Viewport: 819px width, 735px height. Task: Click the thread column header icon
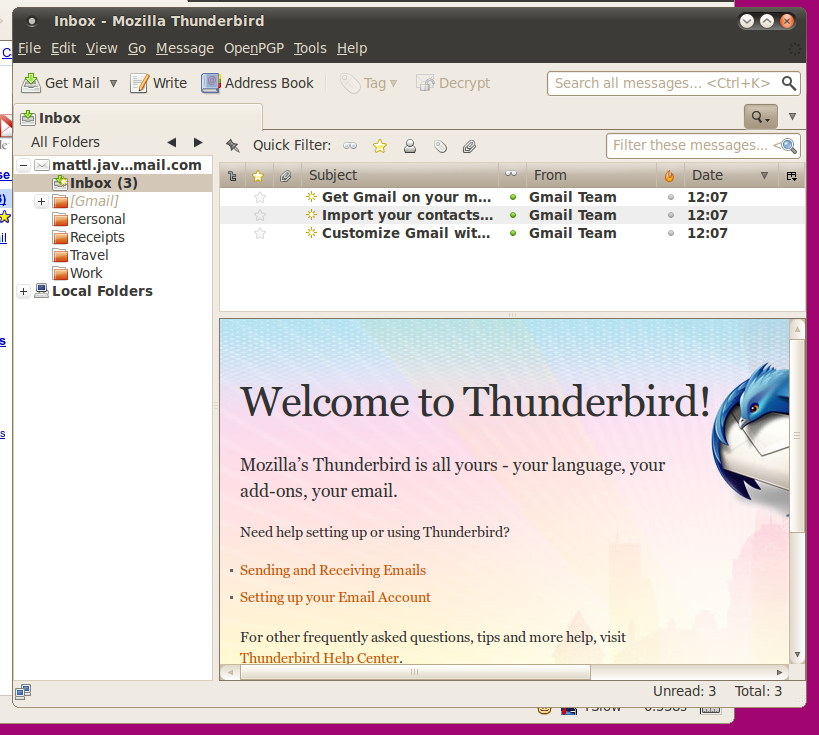tap(232, 176)
